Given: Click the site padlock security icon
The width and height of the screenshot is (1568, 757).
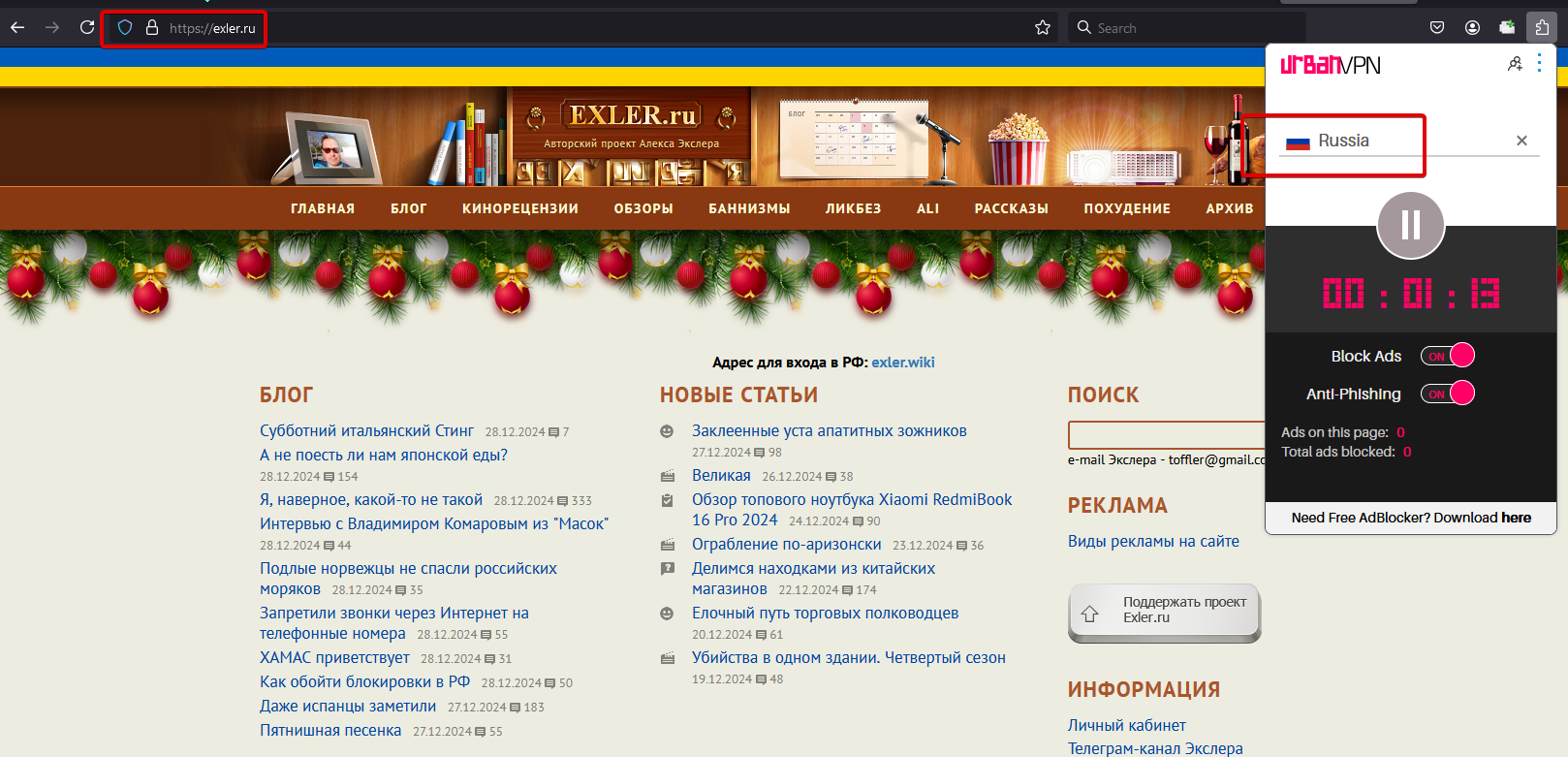Looking at the screenshot, I should 152,28.
